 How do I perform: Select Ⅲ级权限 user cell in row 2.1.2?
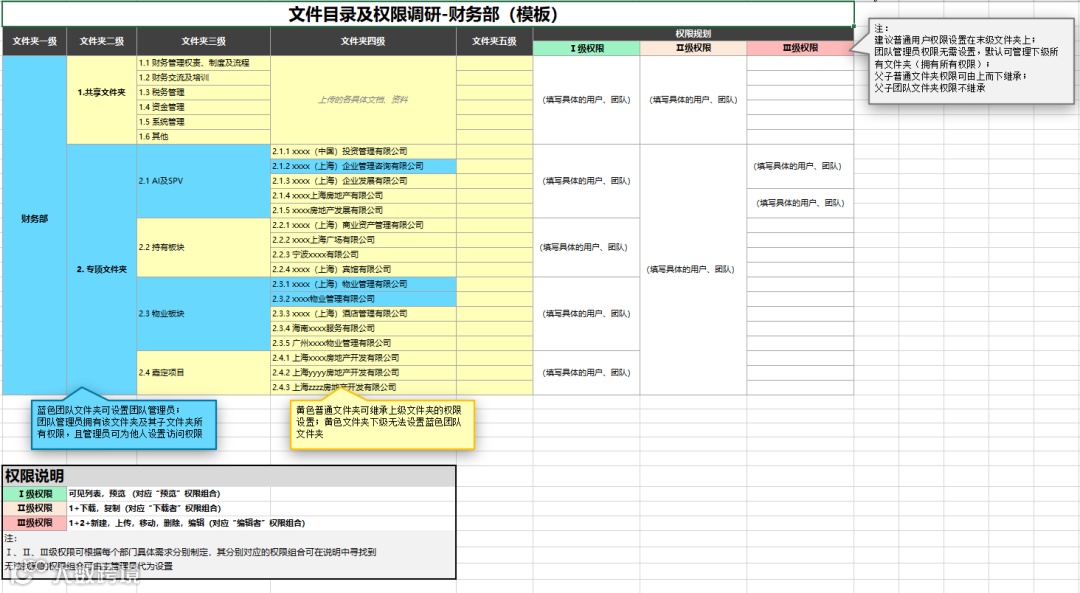click(800, 166)
